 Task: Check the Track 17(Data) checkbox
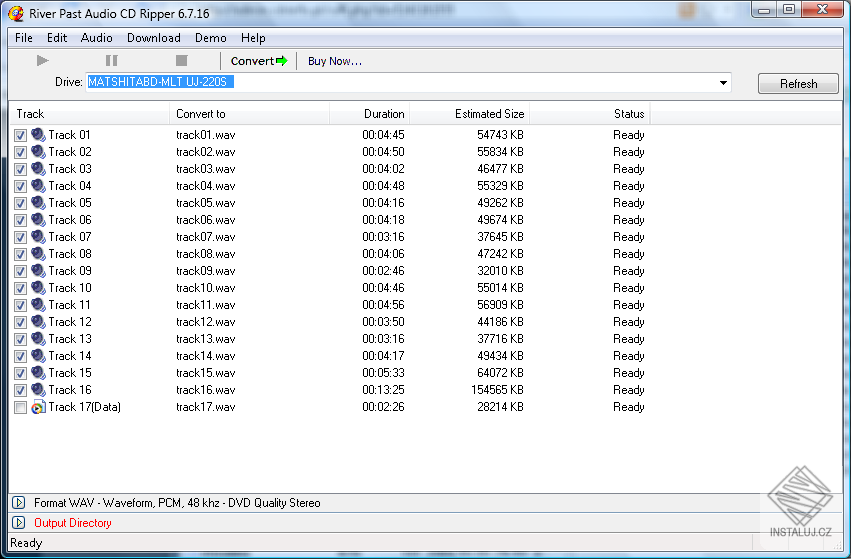tap(20, 408)
